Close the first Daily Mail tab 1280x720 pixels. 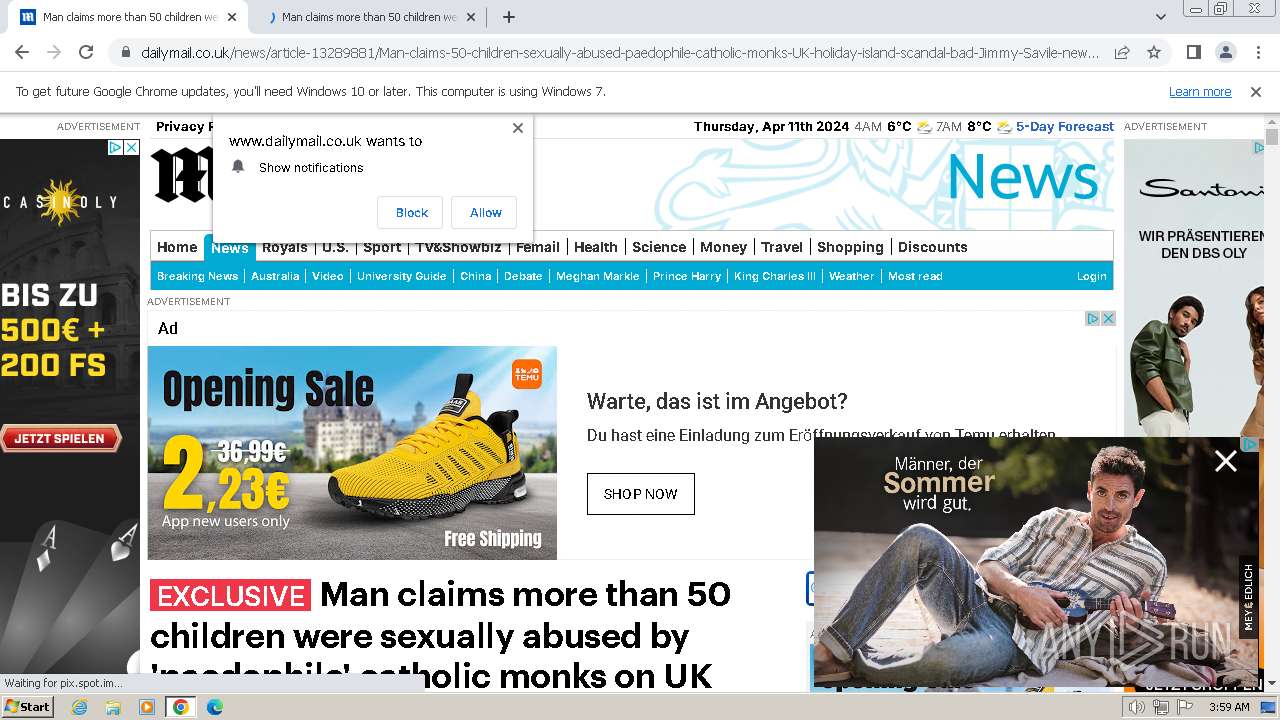(x=232, y=17)
